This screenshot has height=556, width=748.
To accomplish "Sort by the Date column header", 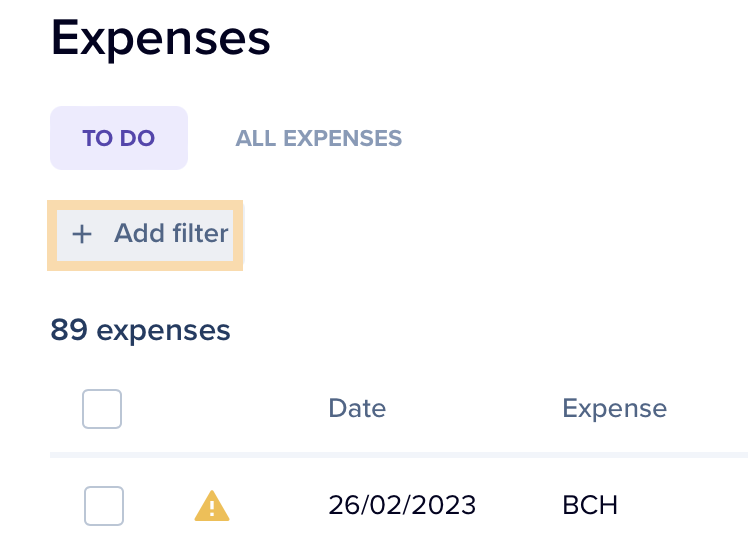I will (x=357, y=408).
